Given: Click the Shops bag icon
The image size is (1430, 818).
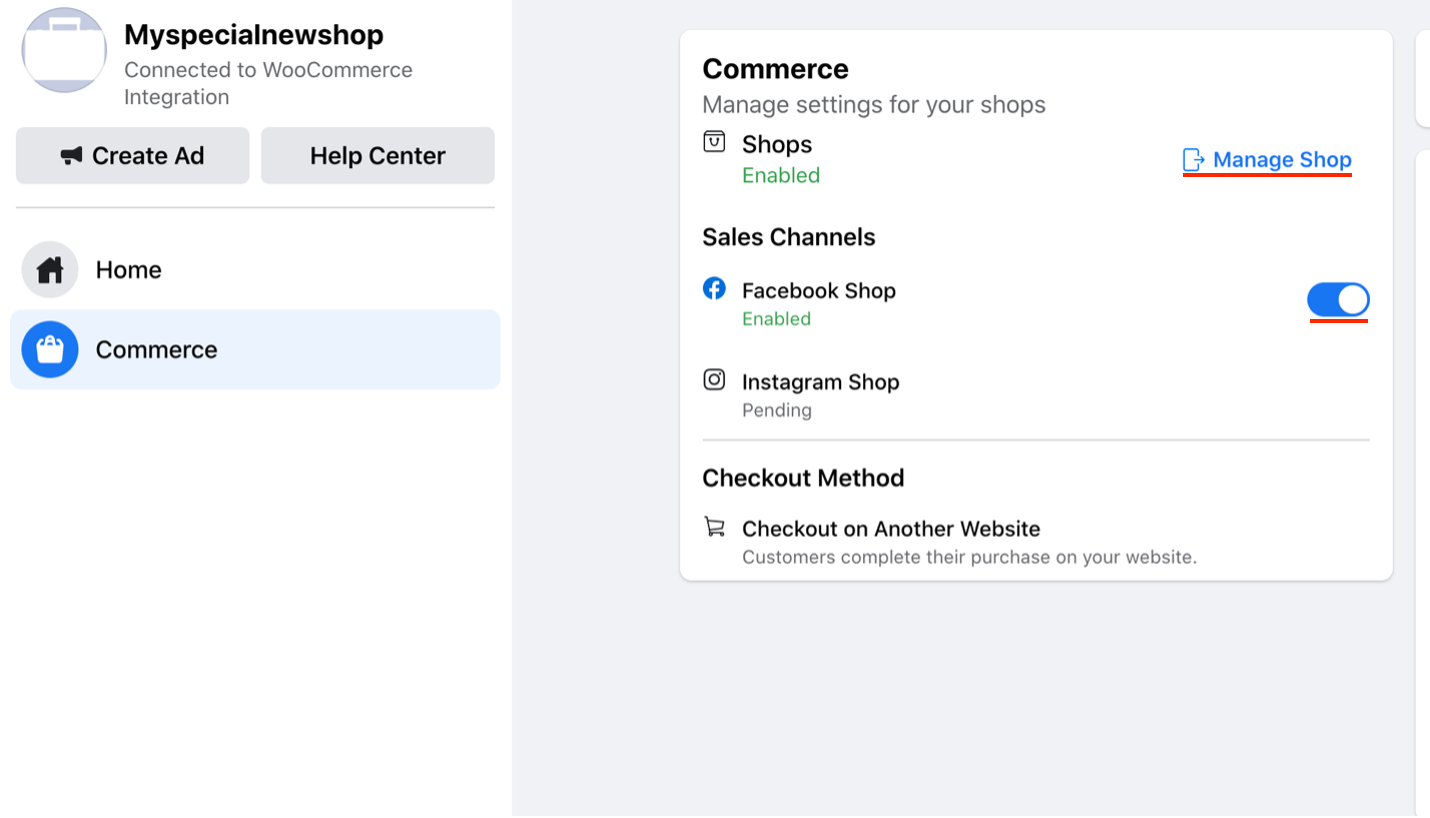Looking at the screenshot, I should tap(714, 141).
